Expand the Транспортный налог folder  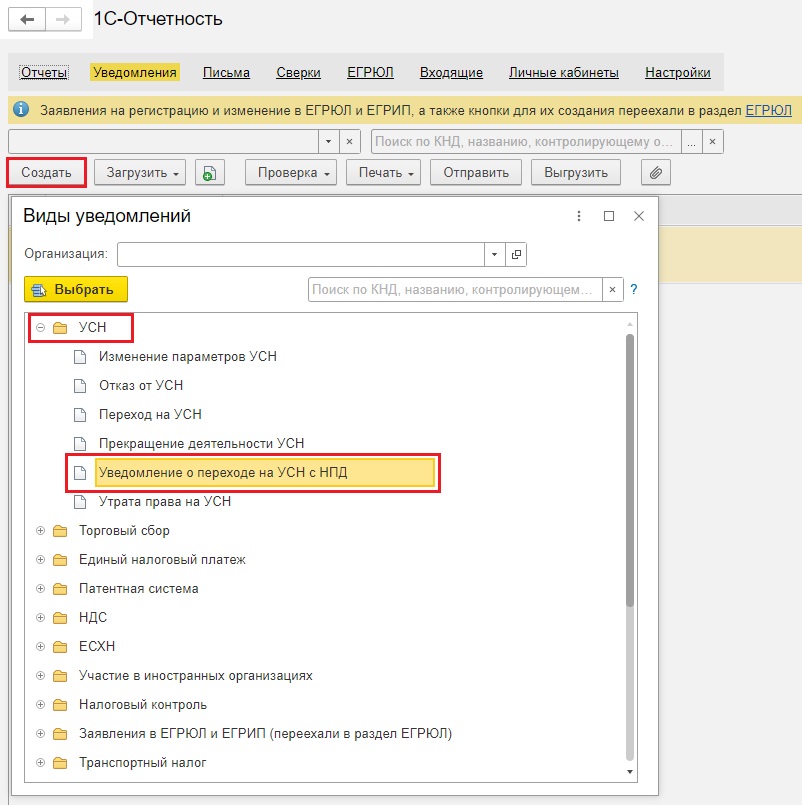pyautogui.click(x=41, y=763)
